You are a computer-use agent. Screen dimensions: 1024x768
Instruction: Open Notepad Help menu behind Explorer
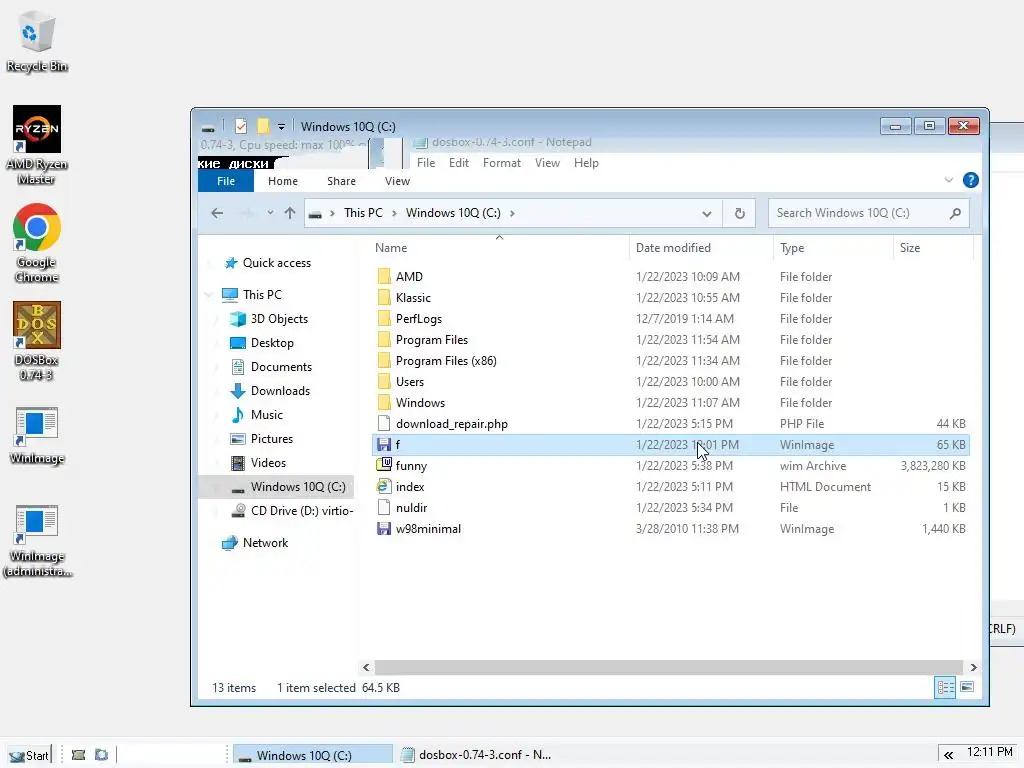coord(586,163)
